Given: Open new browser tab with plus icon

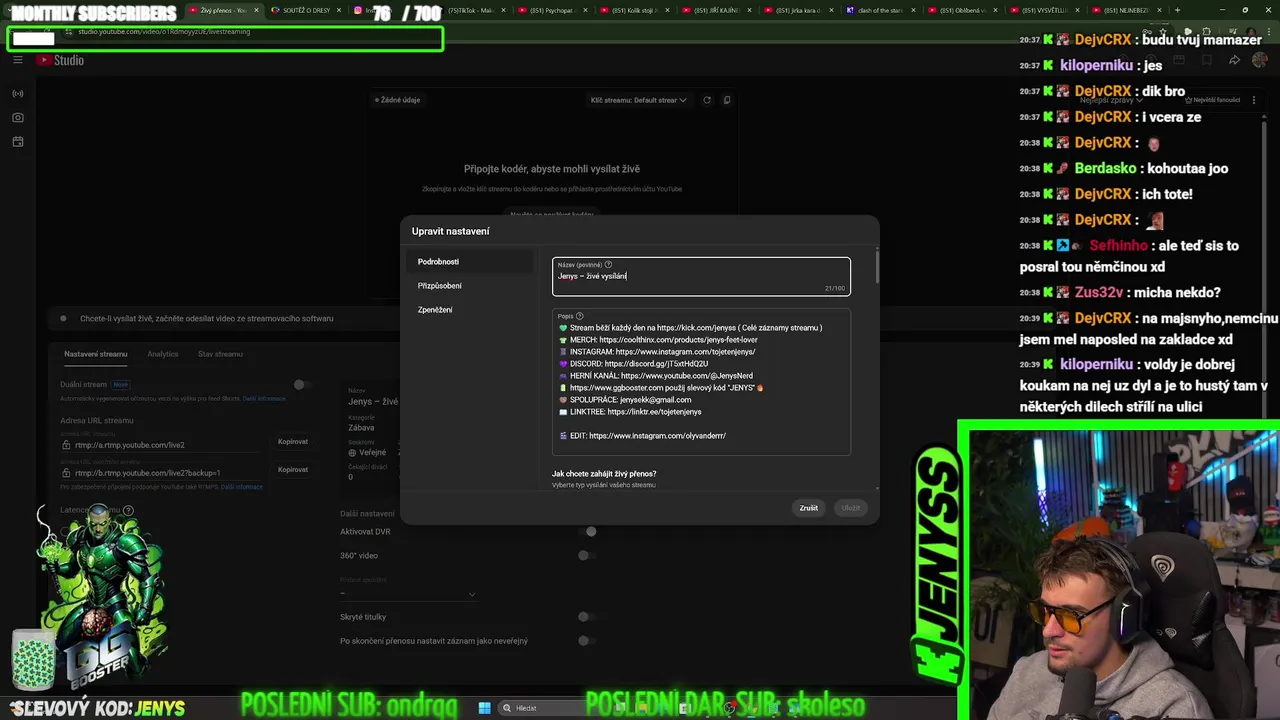Looking at the screenshot, I should [x=1178, y=10].
